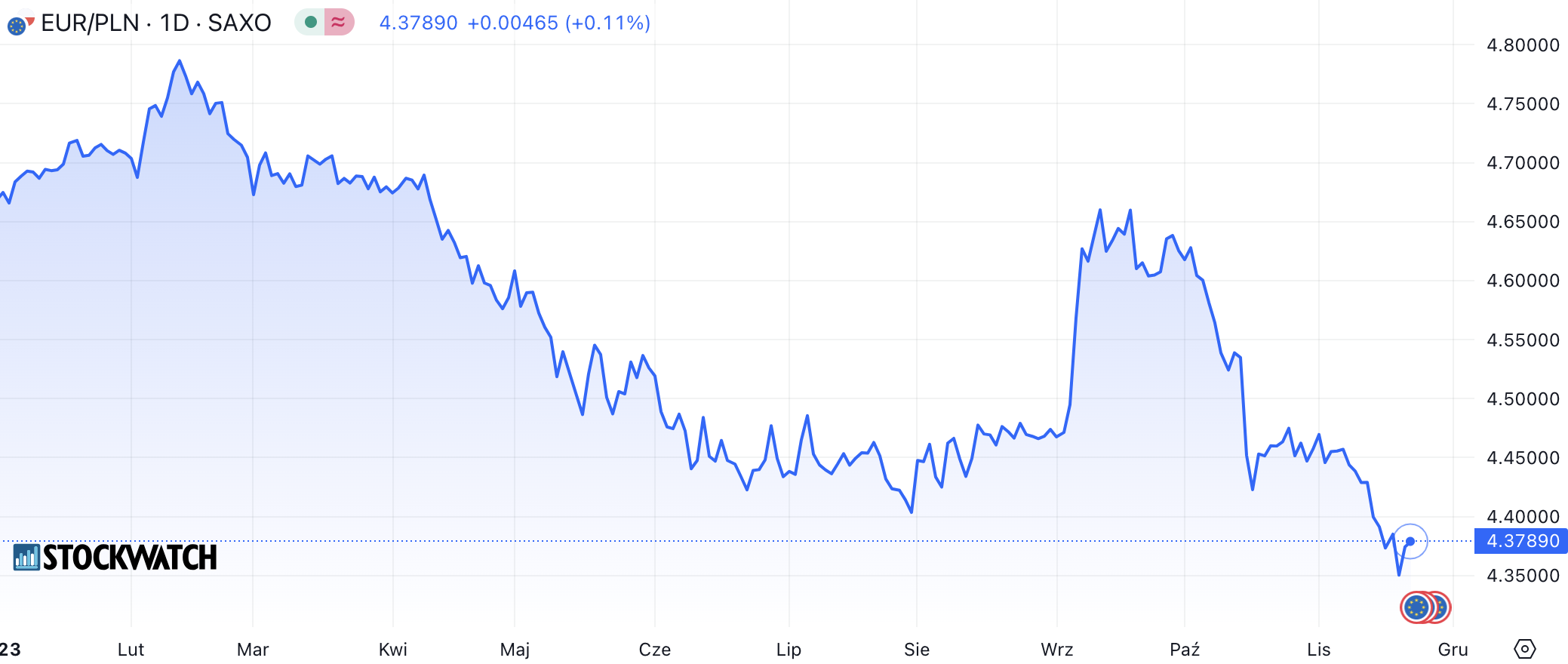
Task: Click the 4.50000 price axis label
Action: [x=1523, y=399]
